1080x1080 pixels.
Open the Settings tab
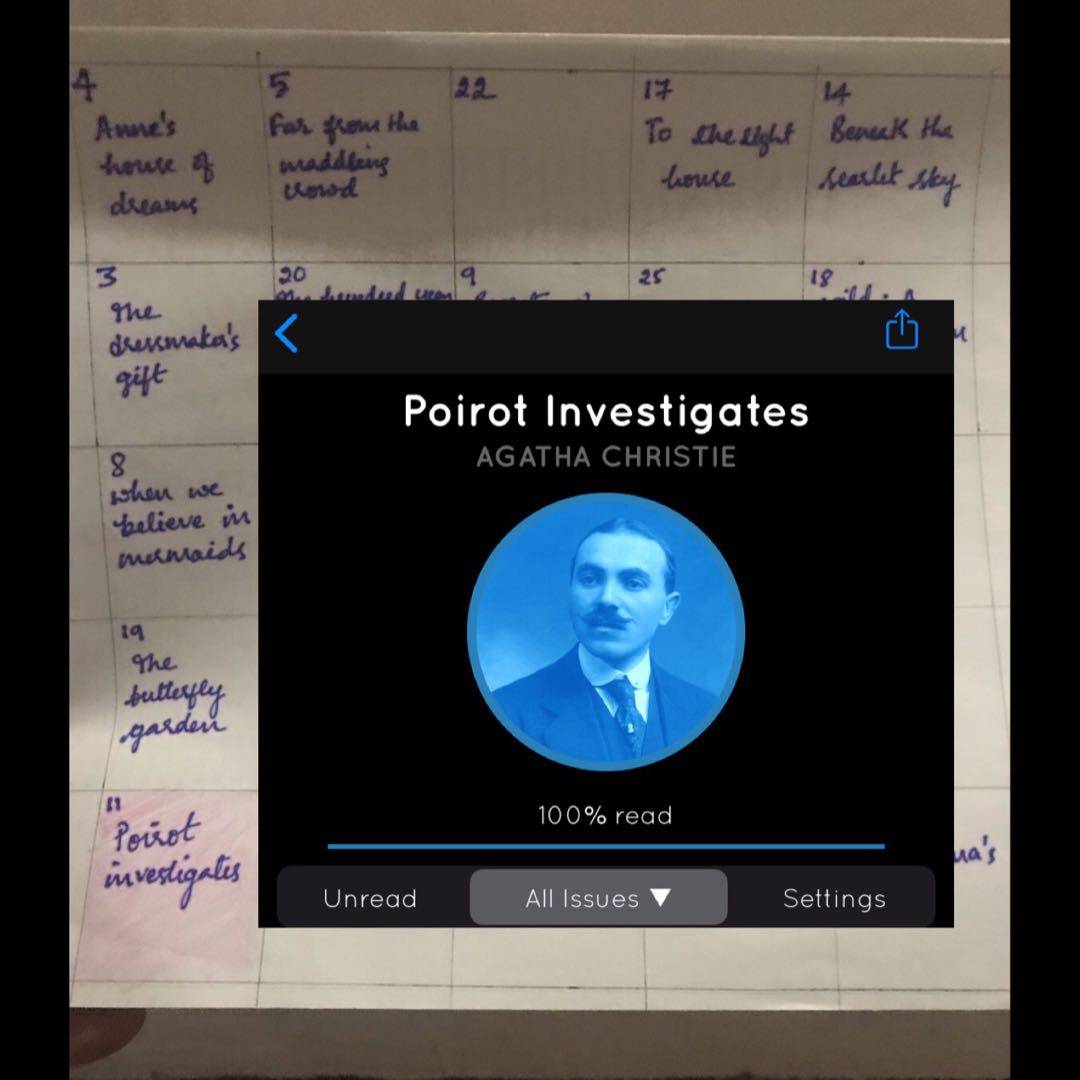834,898
